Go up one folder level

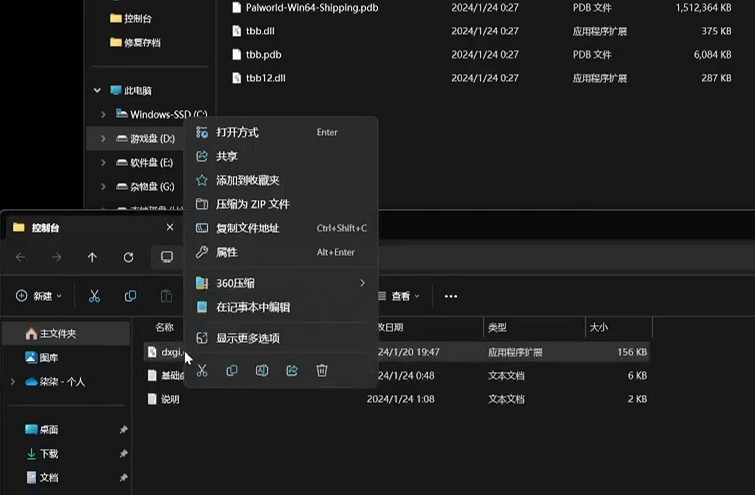(92, 257)
